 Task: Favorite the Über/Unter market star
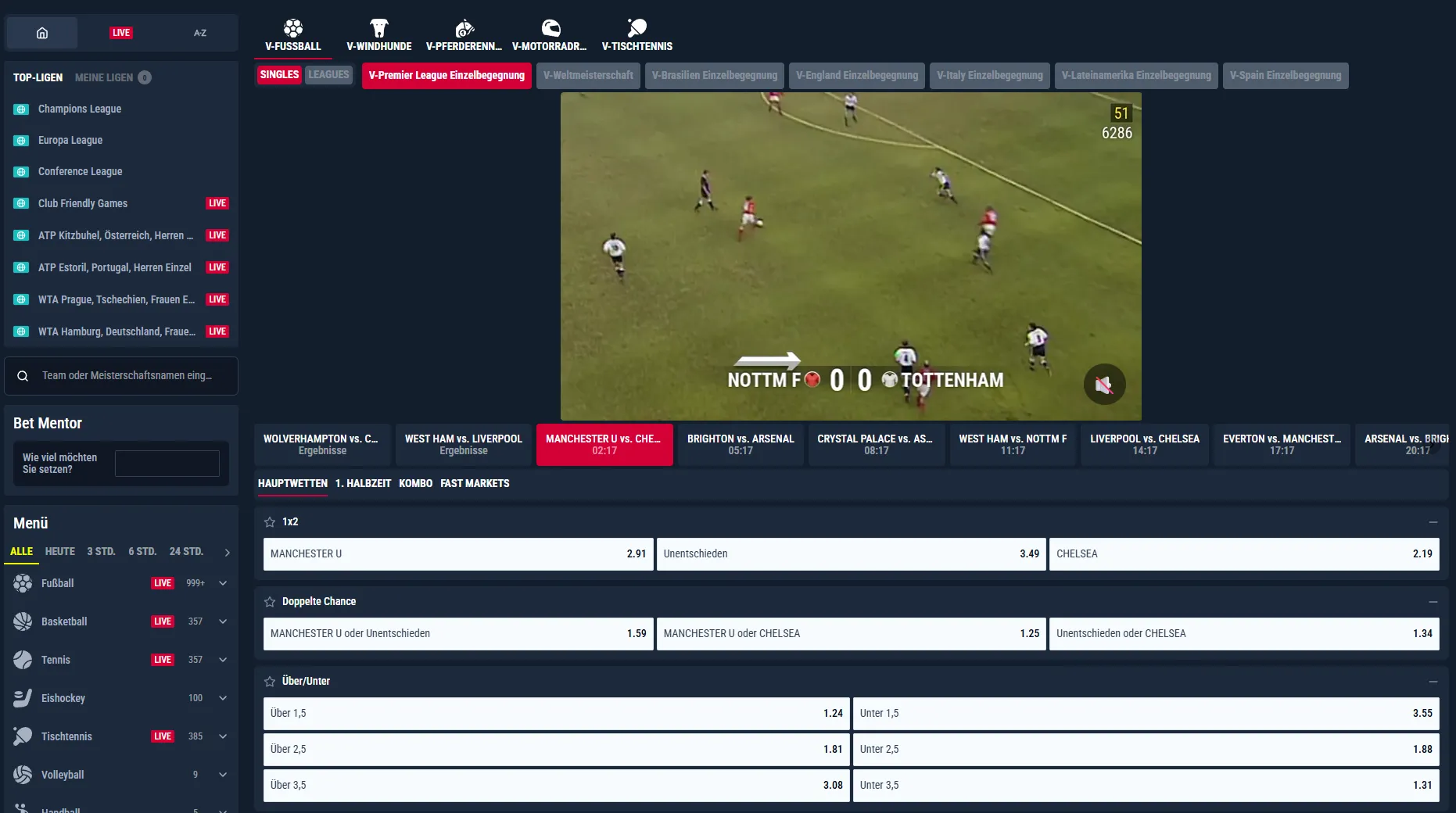coord(270,682)
